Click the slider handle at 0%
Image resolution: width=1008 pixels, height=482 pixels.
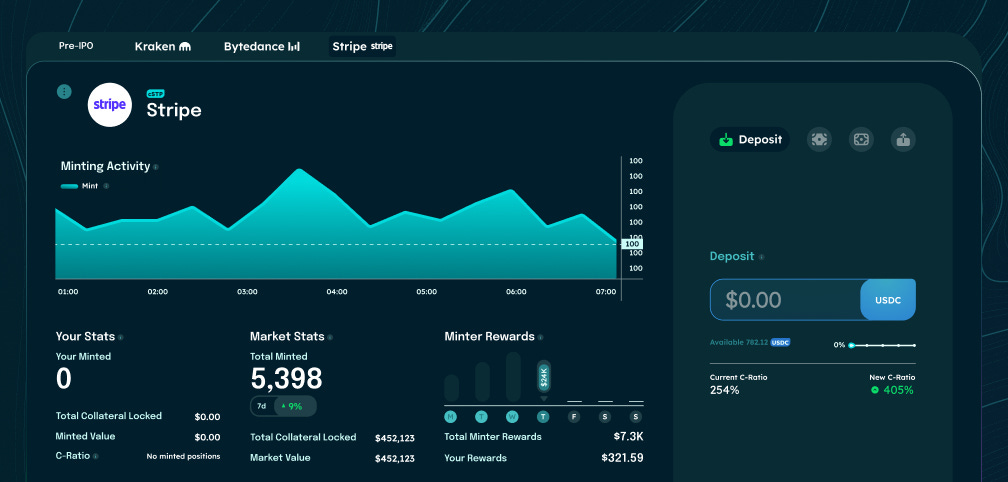pos(851,345)
